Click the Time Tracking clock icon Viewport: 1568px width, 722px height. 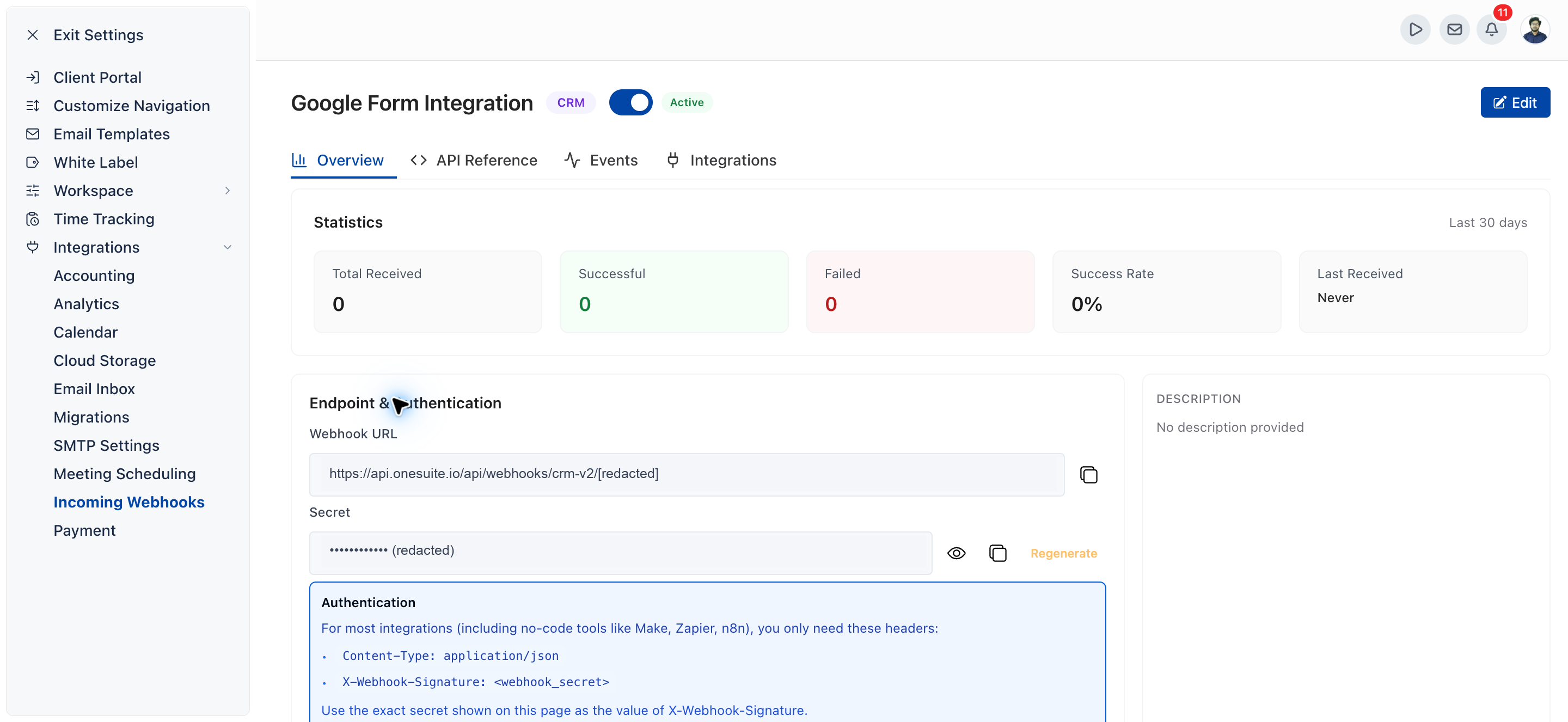[33, 218]
